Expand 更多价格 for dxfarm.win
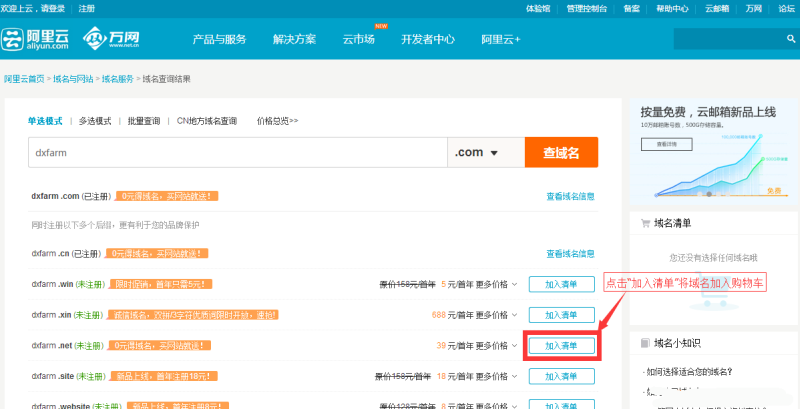Image resolution: width=800 pixels, height=409 pixels. [495, 284]
